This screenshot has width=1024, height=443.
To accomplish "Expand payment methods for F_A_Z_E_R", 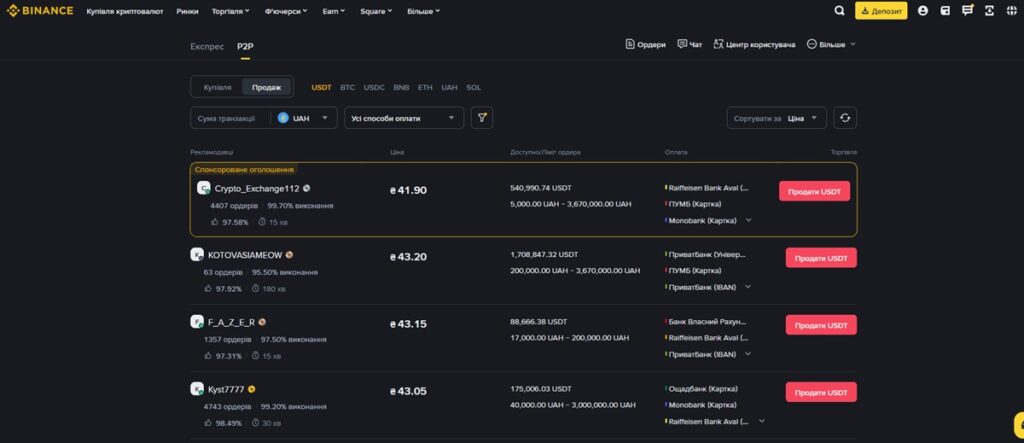I will click(x=748, y=353).
